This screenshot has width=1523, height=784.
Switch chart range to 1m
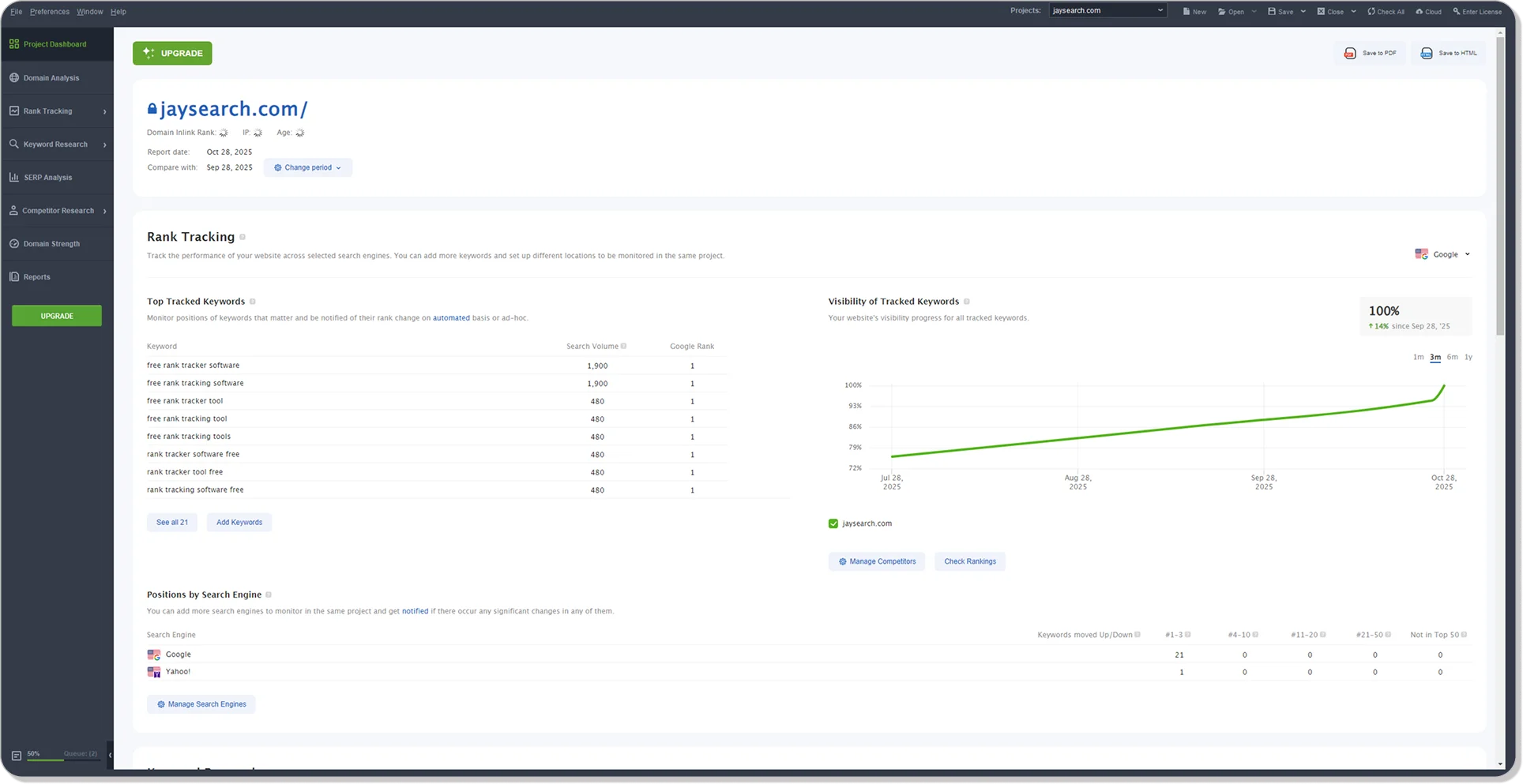[x=1418, y=357]
